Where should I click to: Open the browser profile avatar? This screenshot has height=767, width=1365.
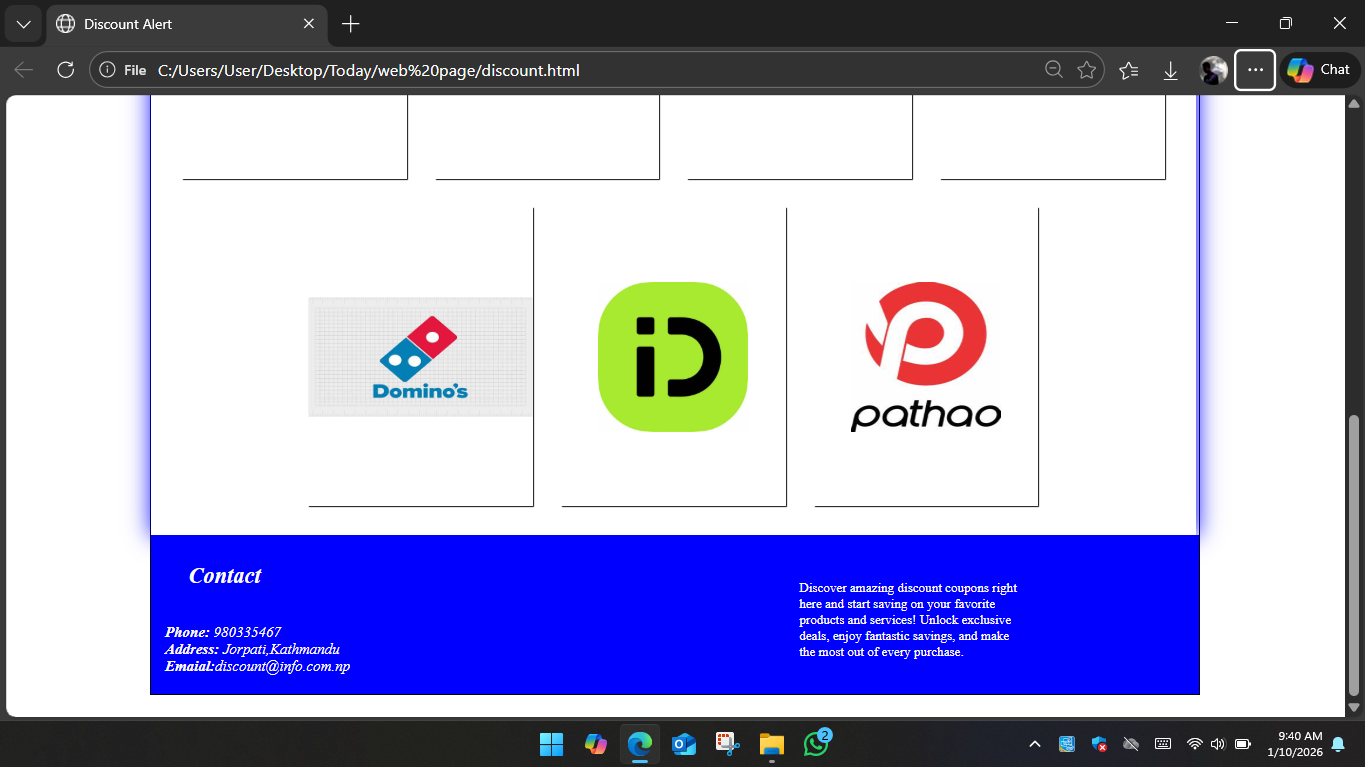pyautogui.click(x=1213, y=70)
